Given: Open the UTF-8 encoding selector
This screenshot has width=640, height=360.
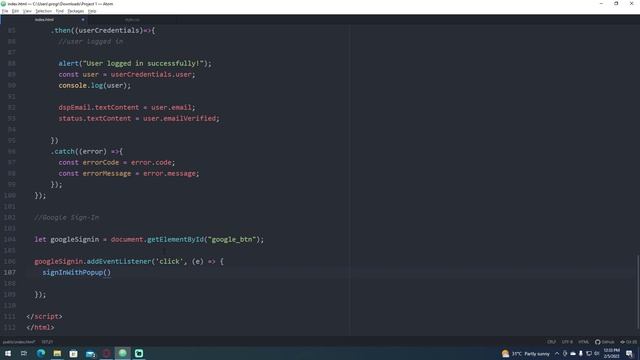Looking at the screenshot, I should [x=567, y=342].
